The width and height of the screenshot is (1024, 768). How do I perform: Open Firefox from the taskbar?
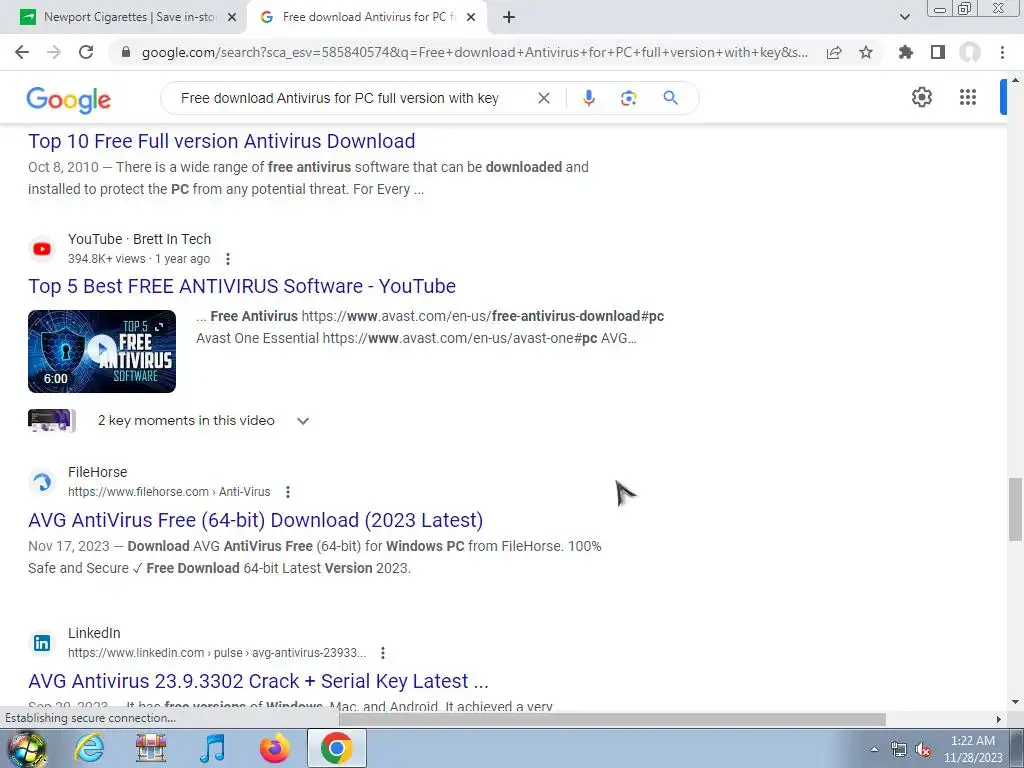(274, 748)
